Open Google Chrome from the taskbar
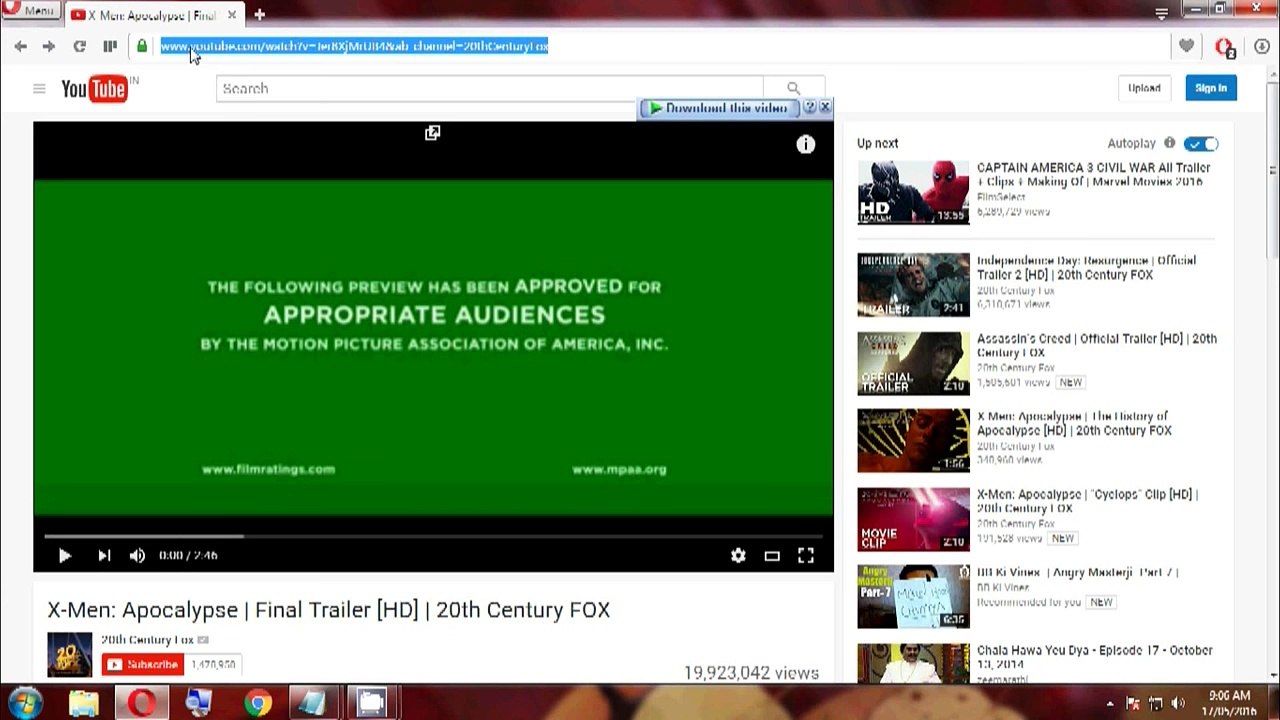 [x=257, y=704]
